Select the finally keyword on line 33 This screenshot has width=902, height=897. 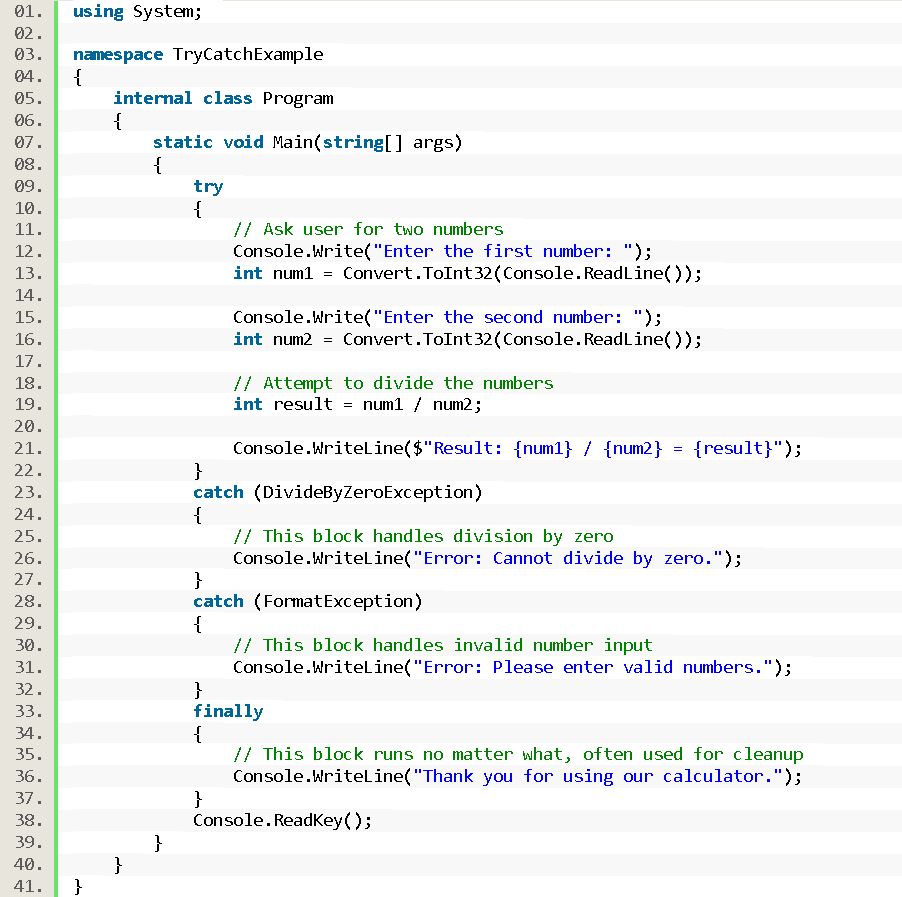[x=228, y=710]
